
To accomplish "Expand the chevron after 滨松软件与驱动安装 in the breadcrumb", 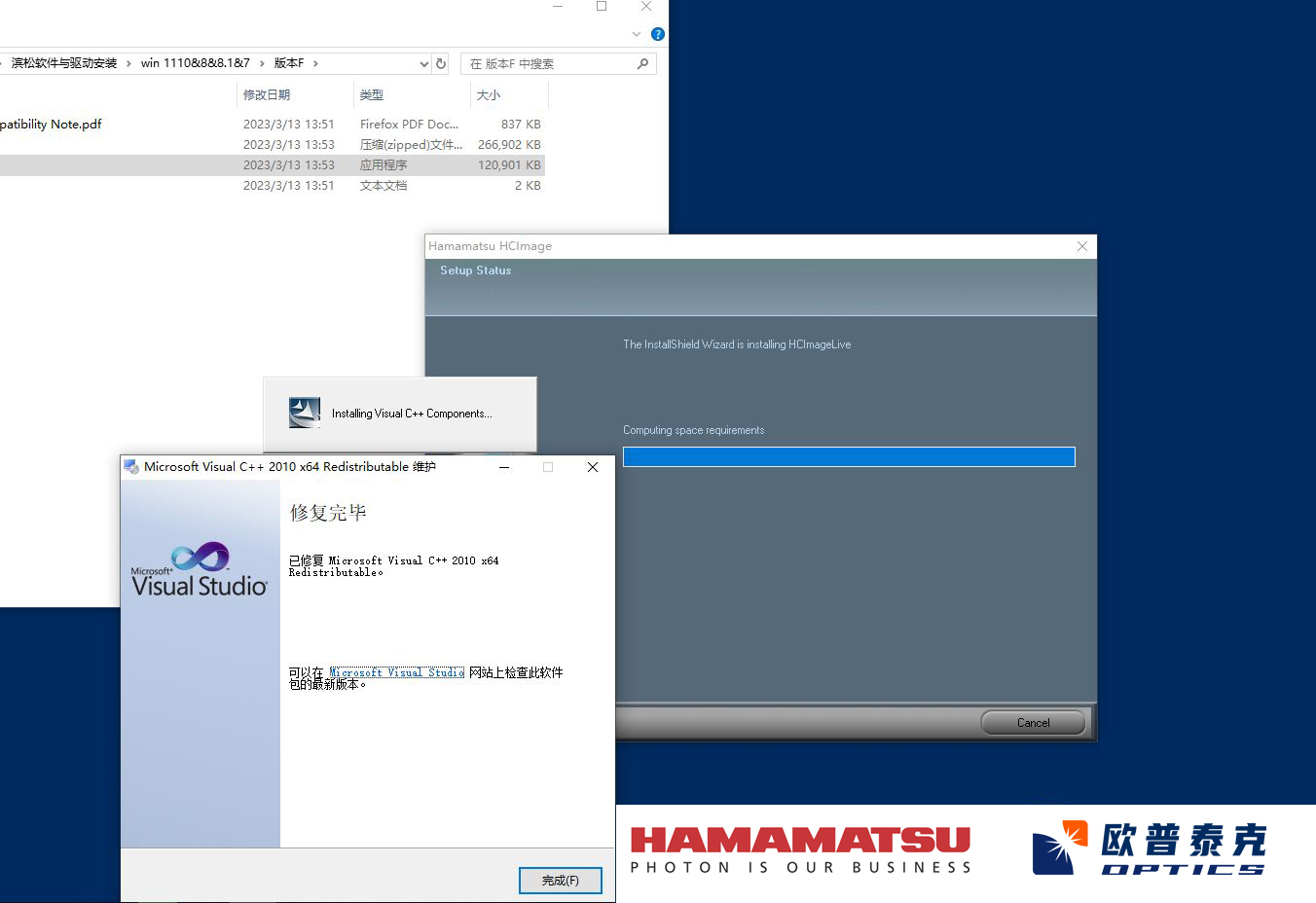I will click(x=128, y=63).
